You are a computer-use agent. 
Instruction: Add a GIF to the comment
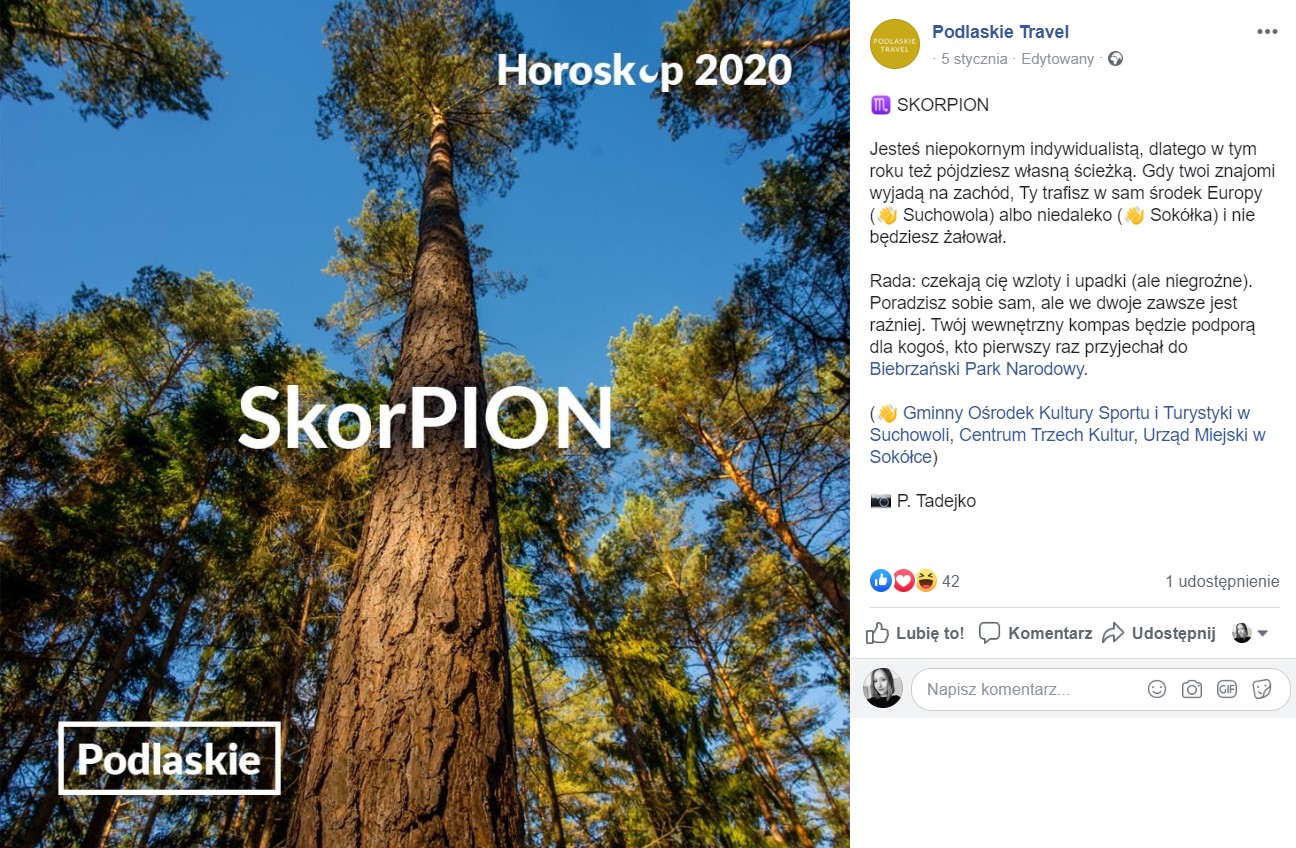click(x=1227, y=689)
